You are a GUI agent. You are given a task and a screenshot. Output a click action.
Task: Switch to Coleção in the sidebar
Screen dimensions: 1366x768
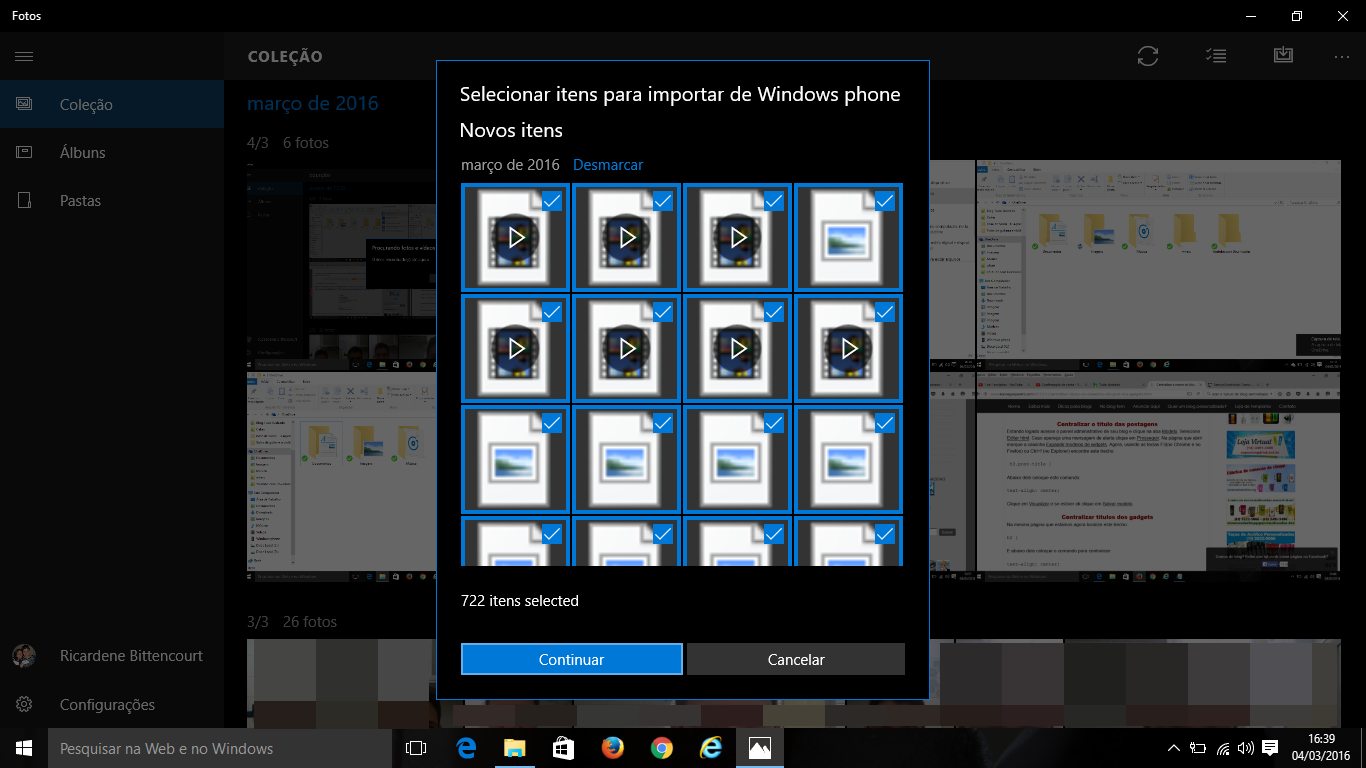[25, 103]
